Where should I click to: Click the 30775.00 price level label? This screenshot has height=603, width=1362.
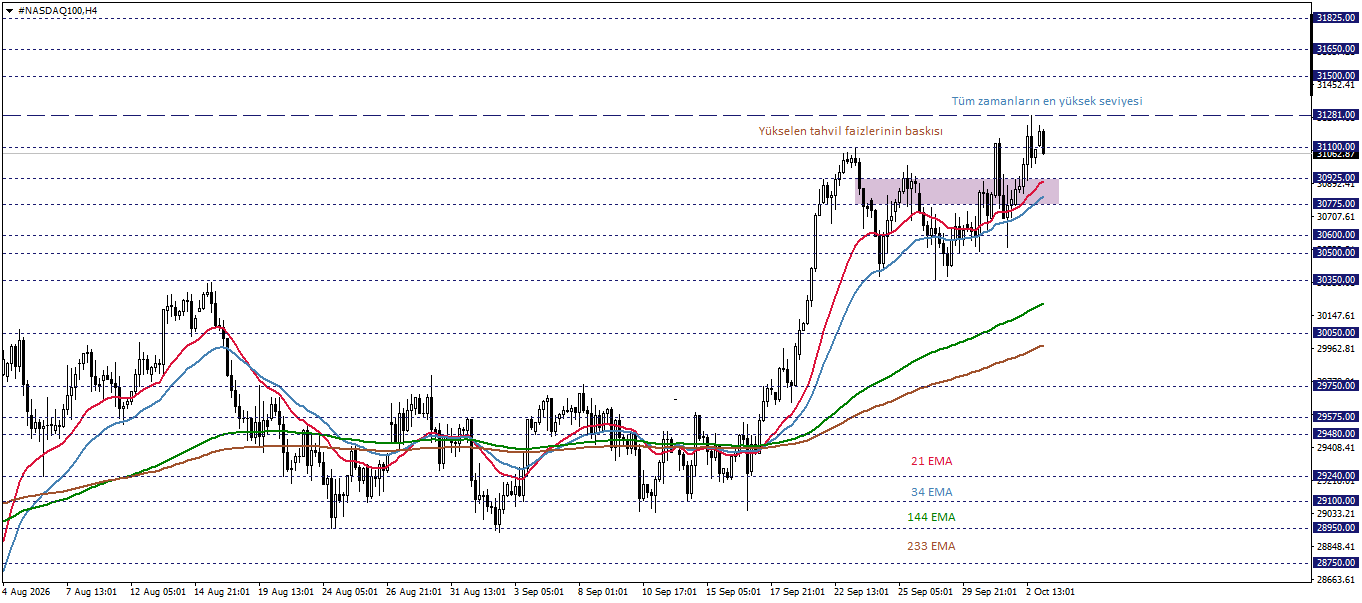click(x=1335, y=203)
